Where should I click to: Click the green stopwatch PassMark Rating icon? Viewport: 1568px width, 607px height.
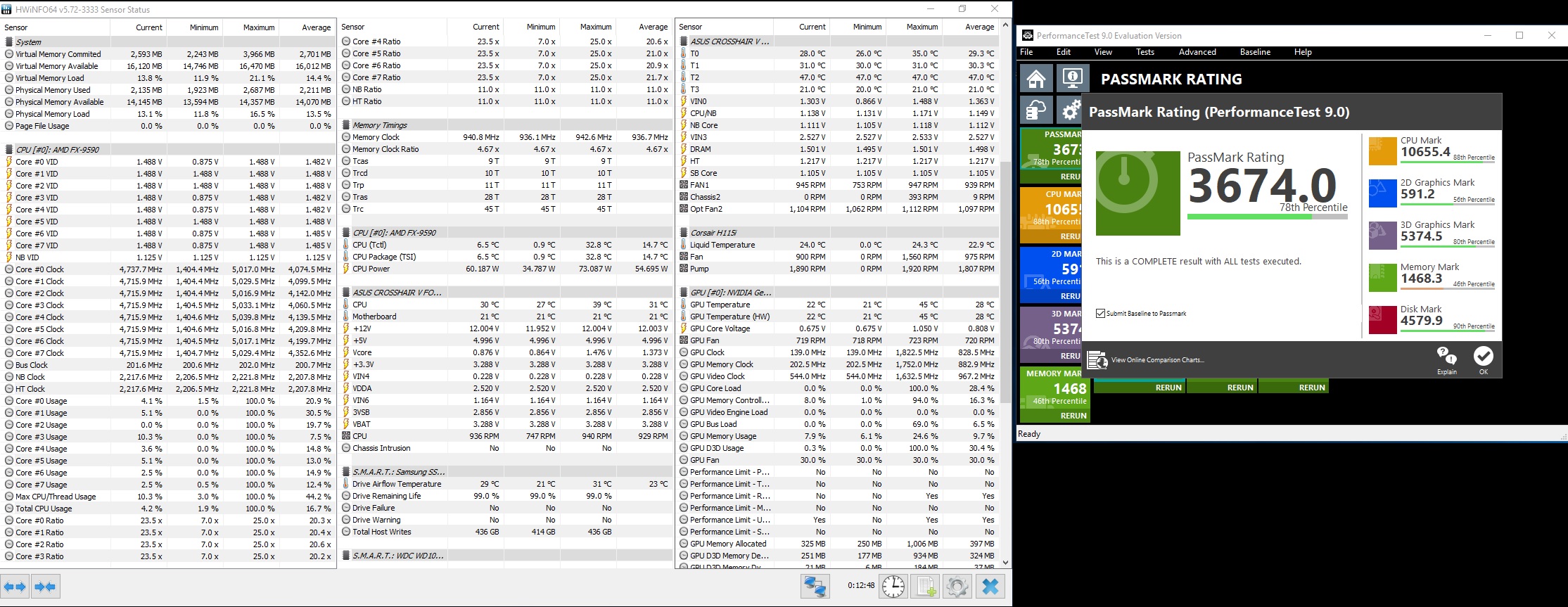[x=1137, y=193]
